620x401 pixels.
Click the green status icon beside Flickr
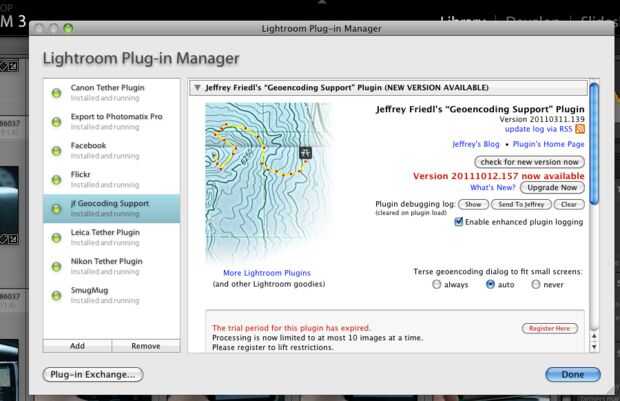pos(57,180)
